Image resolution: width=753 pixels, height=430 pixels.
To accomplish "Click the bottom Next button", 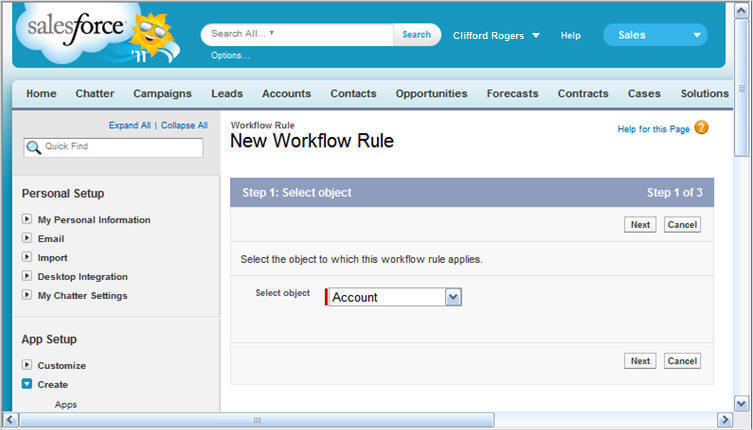I will (x=640, y=361).
